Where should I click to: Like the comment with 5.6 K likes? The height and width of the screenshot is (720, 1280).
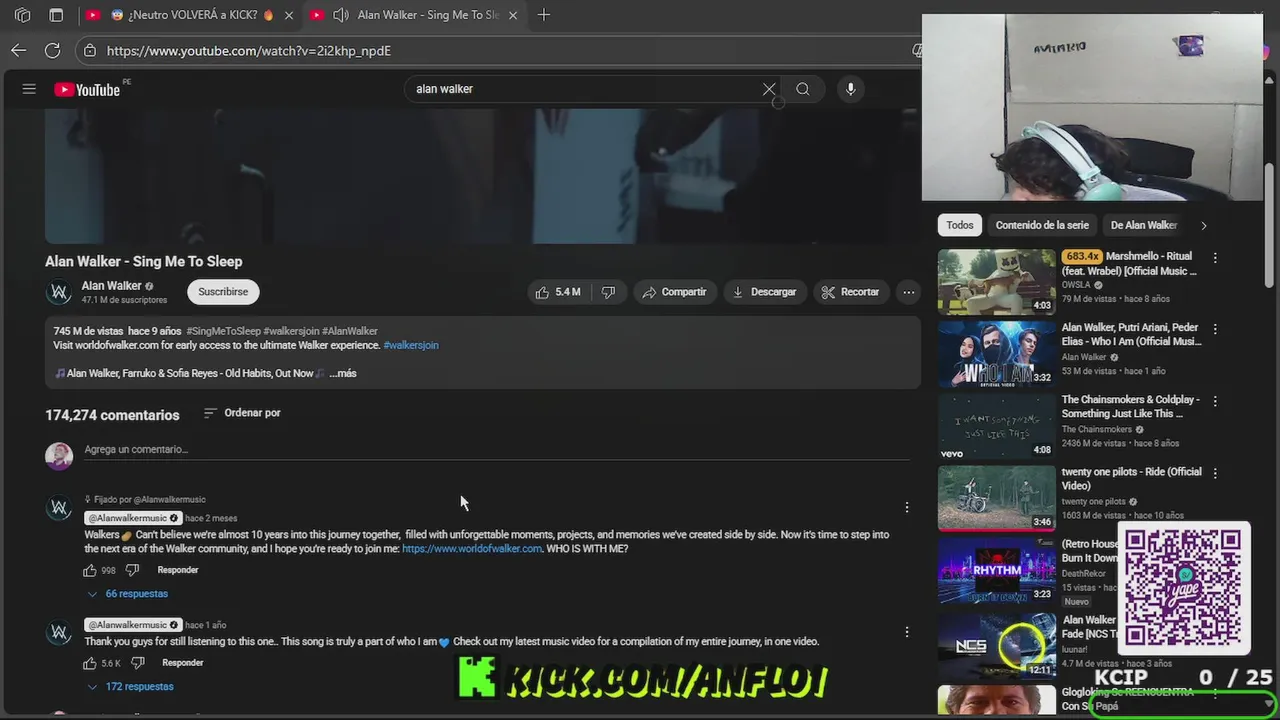90,663
